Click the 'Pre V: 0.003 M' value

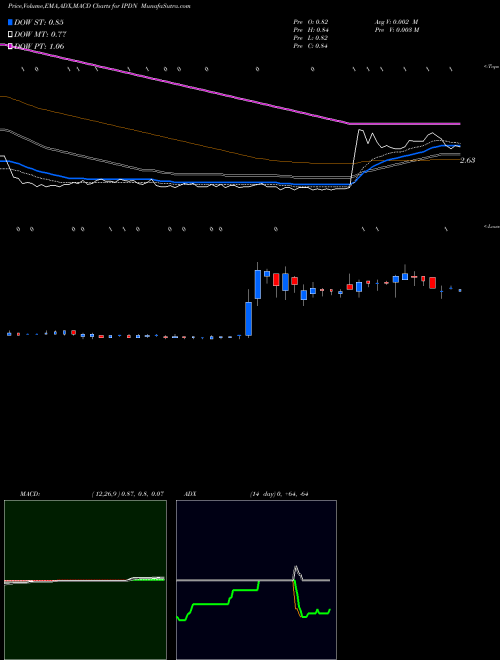click(x=397, y=30)
